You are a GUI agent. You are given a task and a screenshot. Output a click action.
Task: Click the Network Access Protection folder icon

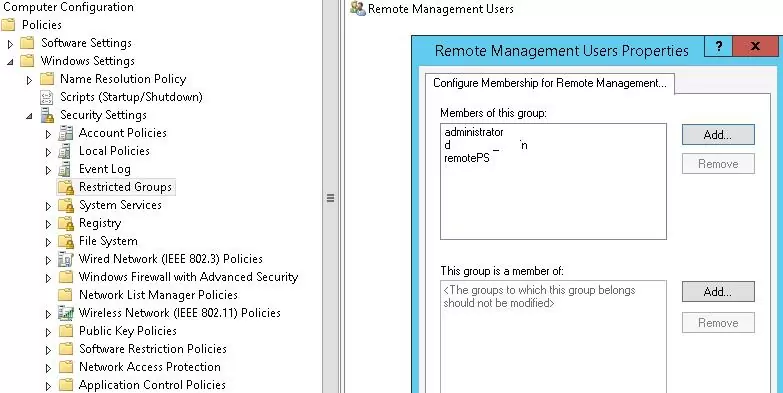pos(65,367)
